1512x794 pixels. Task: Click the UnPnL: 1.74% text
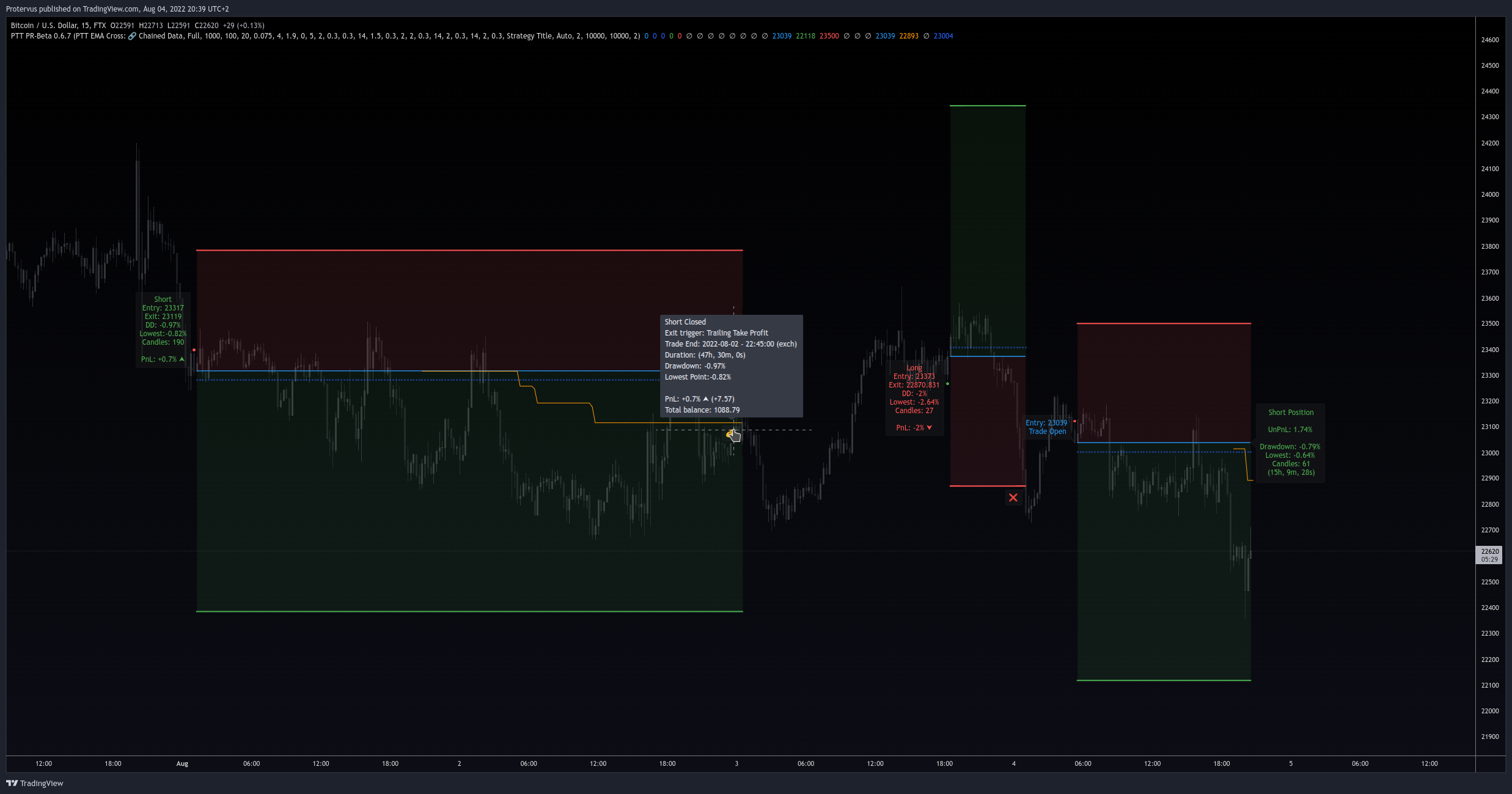click(x=1290, y=430)
